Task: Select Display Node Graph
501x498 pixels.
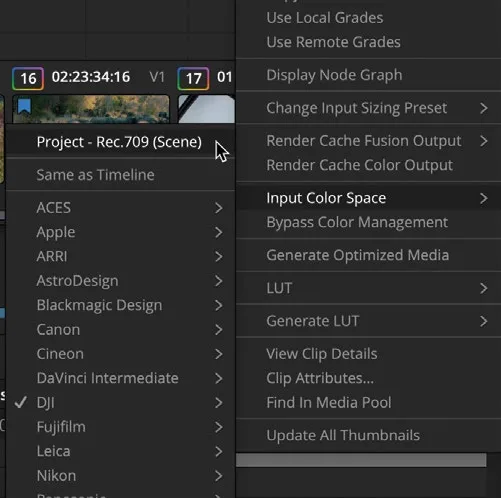Action: coord(368,75)
